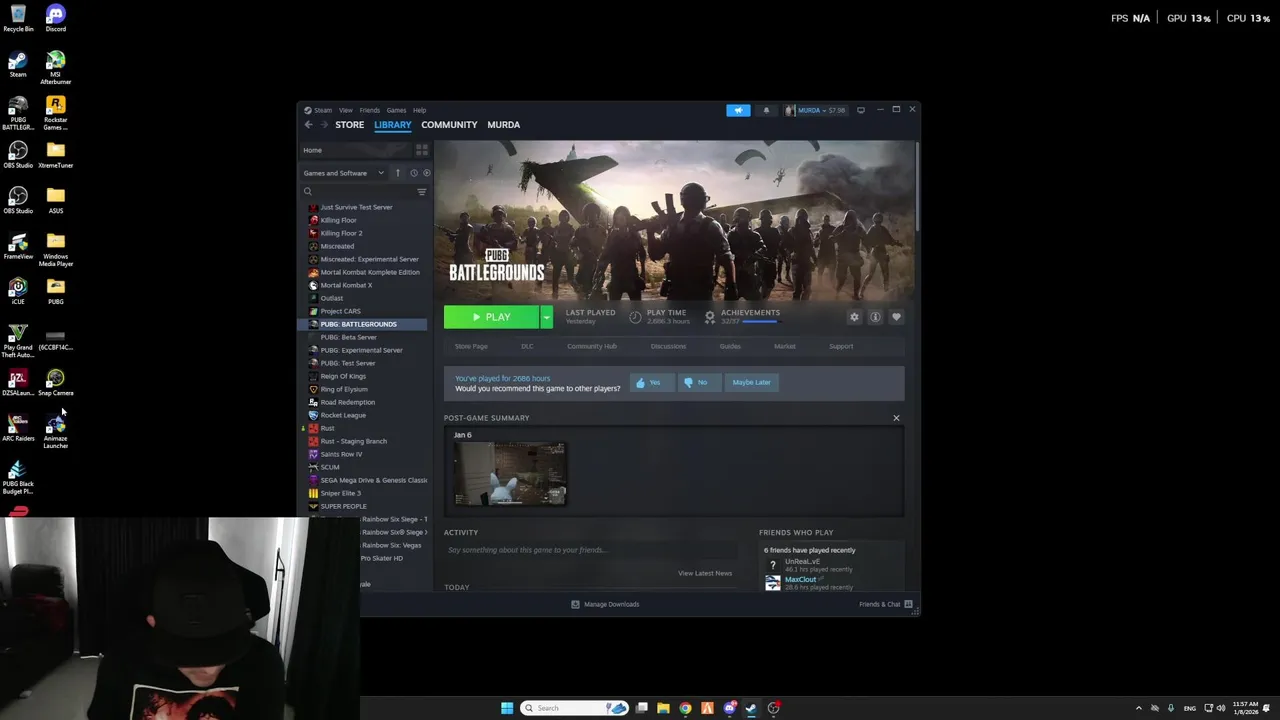Open the MURDA profile tab
Screen dimensions: 1280x720
[x=503, y=125]
